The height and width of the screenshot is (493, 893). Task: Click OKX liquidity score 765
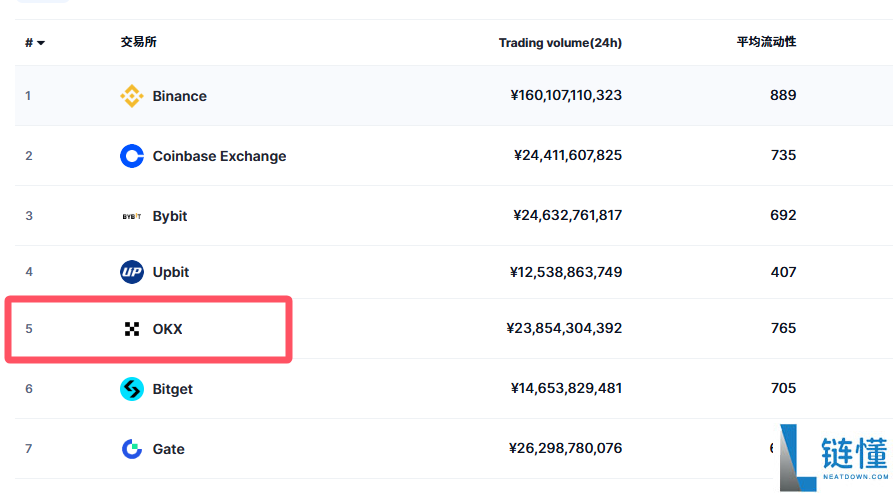tap(783, 328)
